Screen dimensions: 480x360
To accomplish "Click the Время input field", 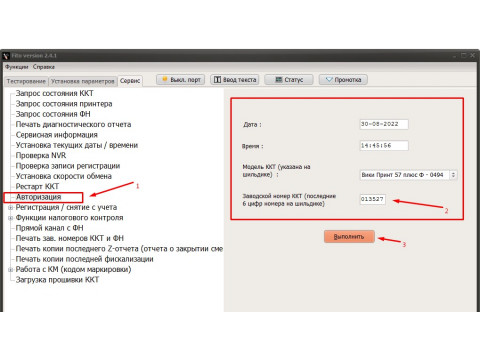I will [x=384, y=145].
